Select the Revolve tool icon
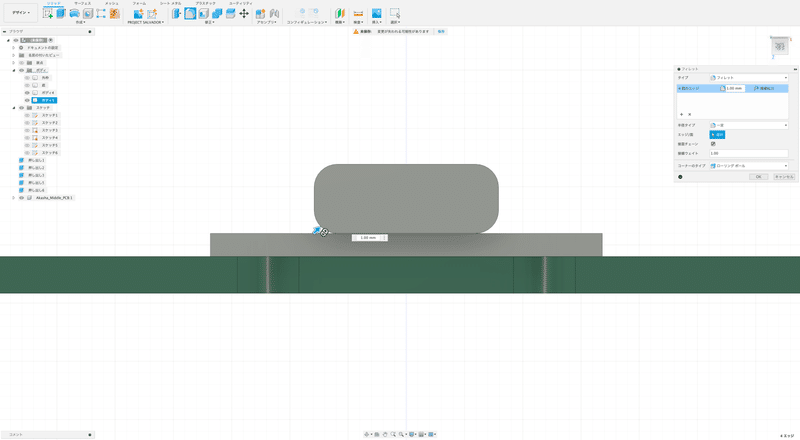Image resolution: width=800 pixels, height=440 pixels. [74, 14]
